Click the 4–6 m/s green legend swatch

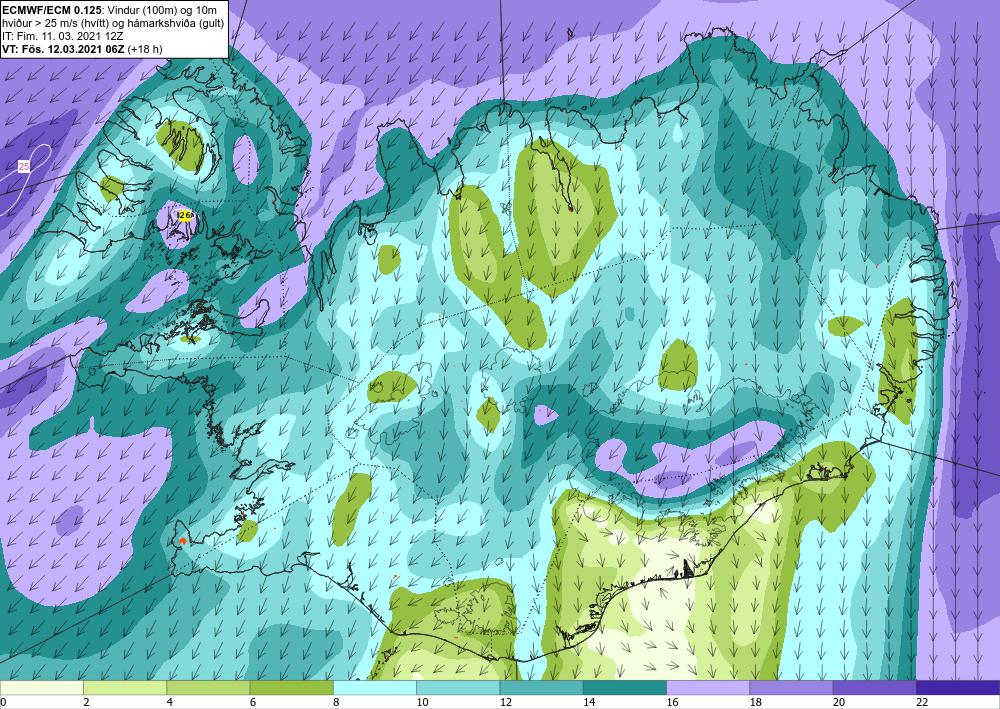coord(209,688)
